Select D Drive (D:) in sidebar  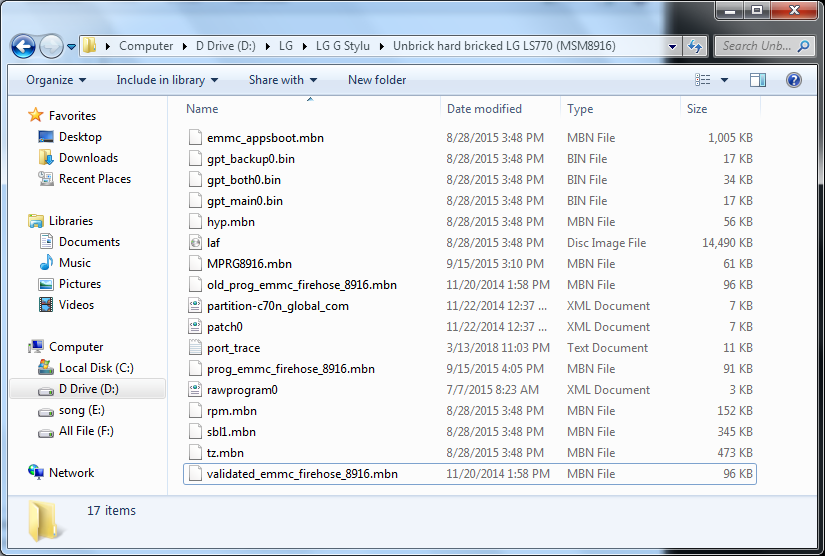(88, 389)
